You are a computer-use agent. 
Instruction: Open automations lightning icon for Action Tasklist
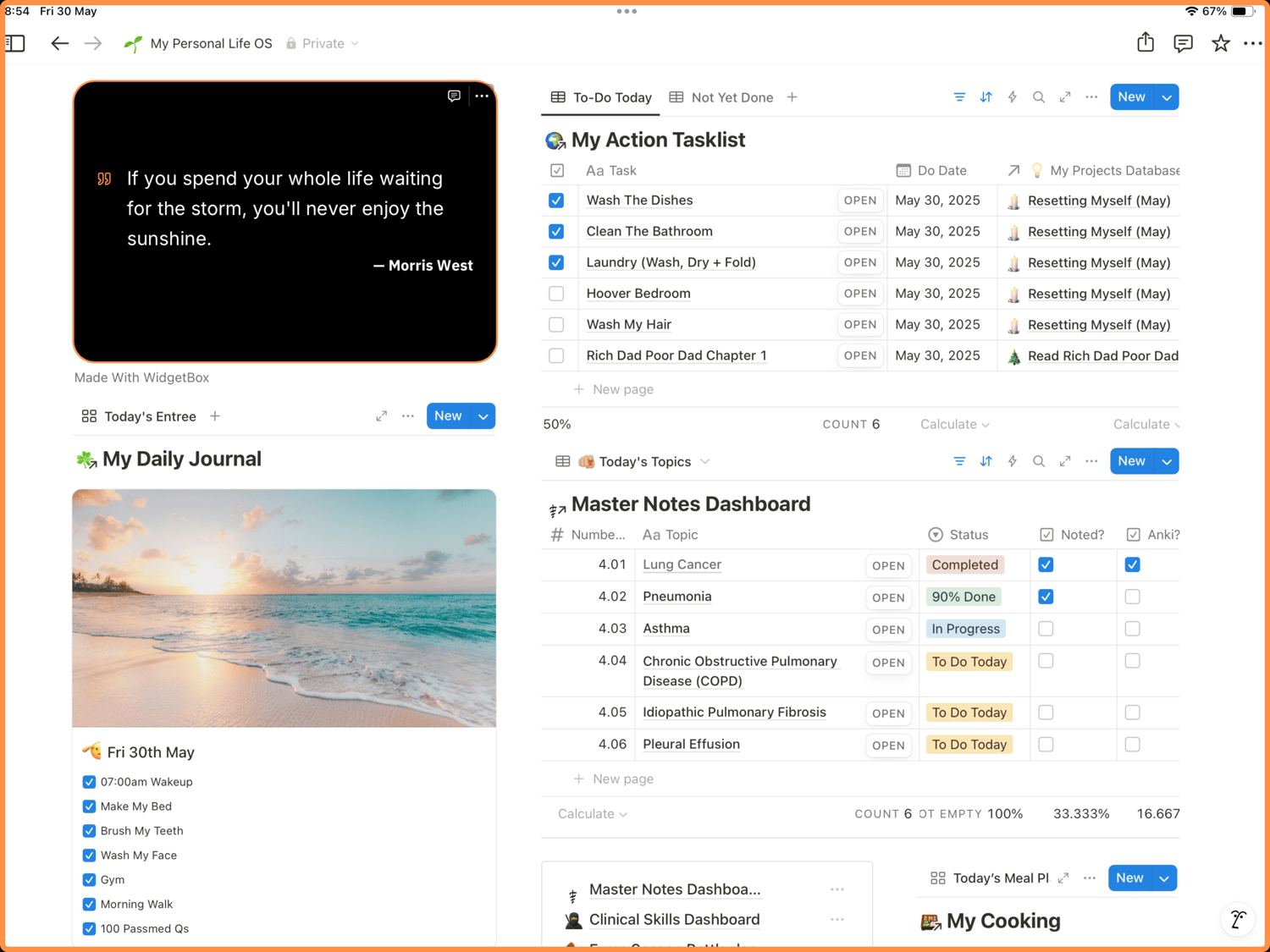click(1012, 97)
